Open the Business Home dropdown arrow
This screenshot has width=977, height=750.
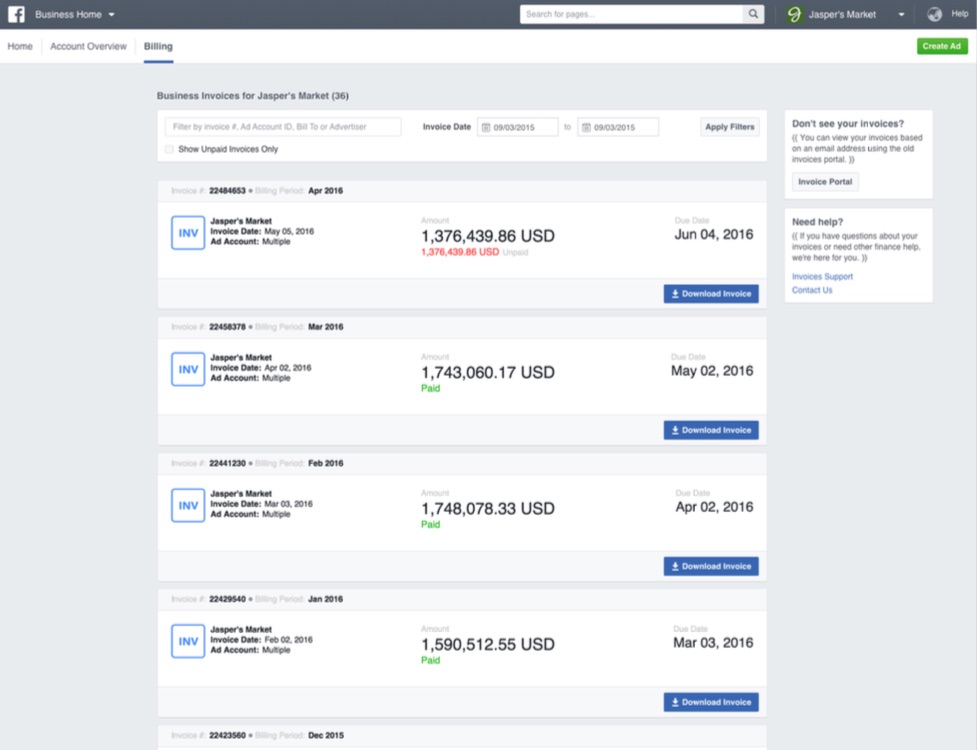tap(112, 14)
